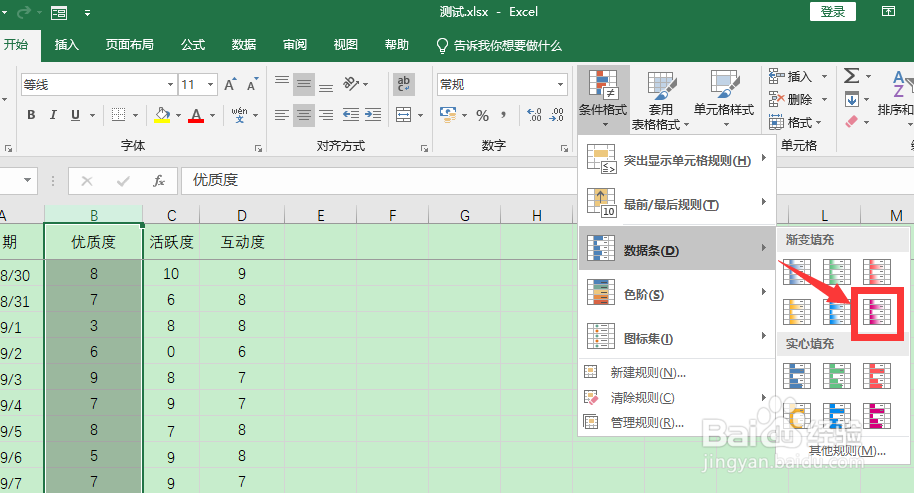Click the Clear eraser icon
This screenshot has width=914, height=493.
click(x=852, y=122)
